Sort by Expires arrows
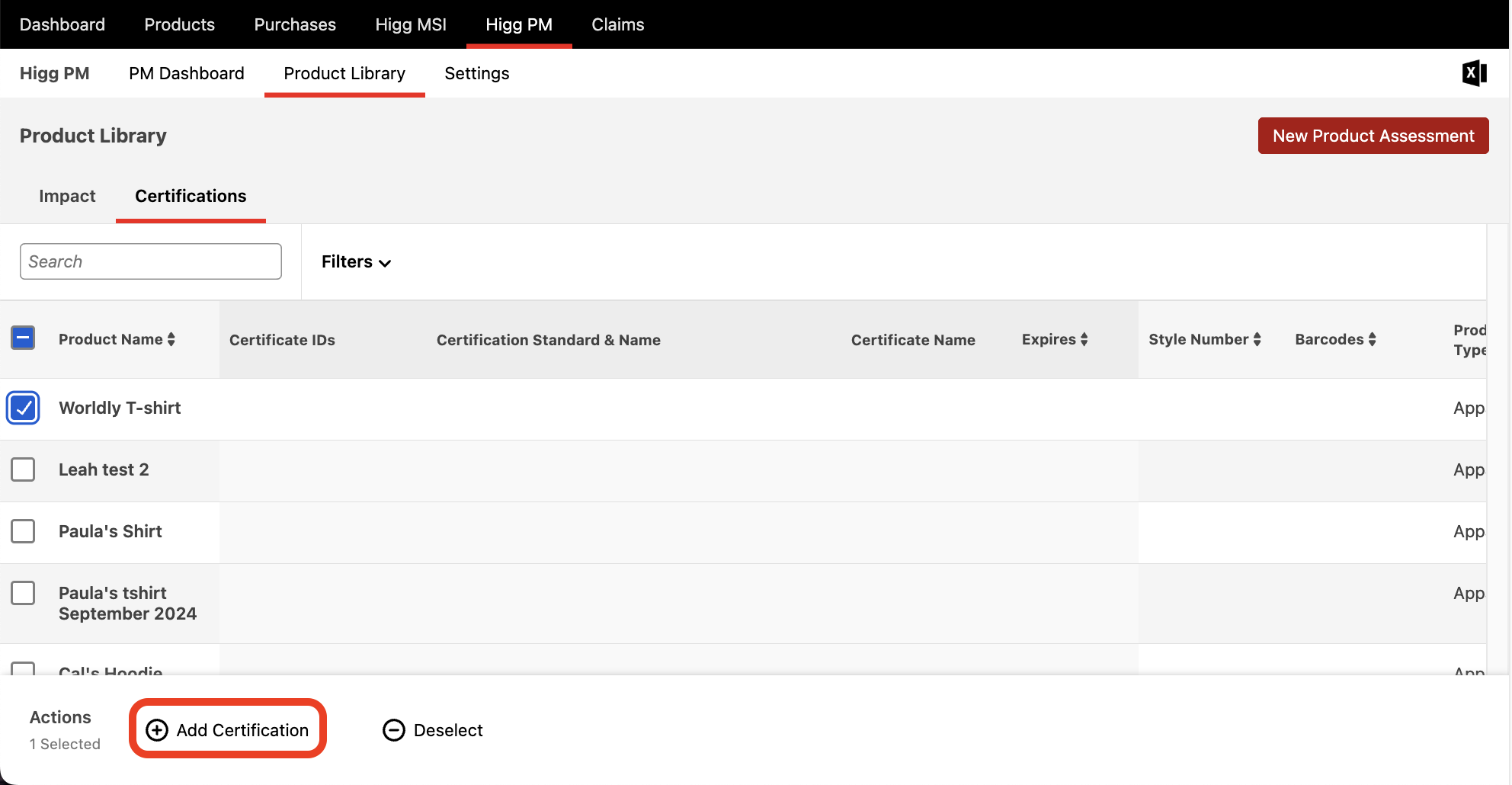 pos(1084,339)
